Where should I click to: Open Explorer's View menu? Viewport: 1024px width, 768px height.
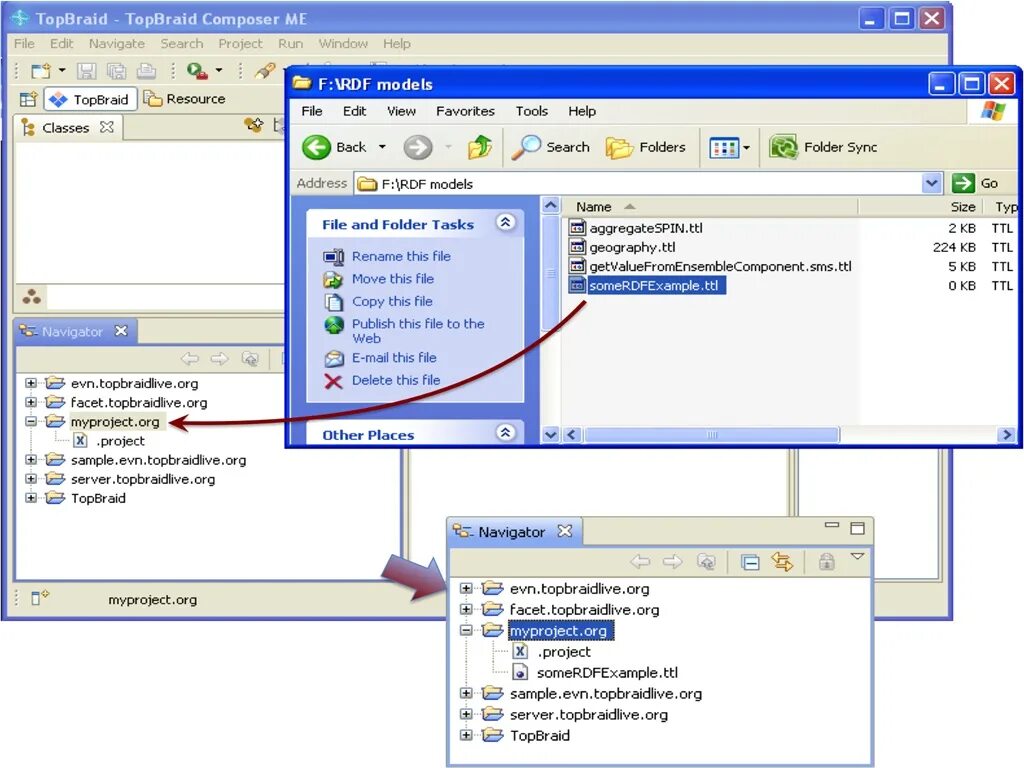click(401, 111)
